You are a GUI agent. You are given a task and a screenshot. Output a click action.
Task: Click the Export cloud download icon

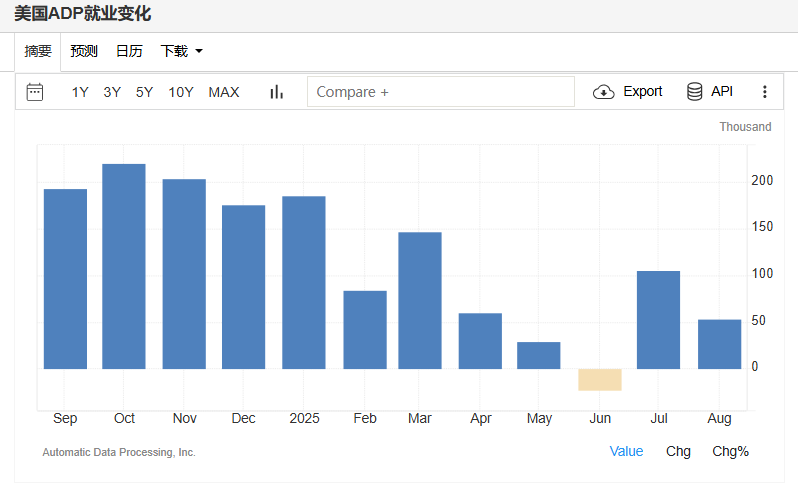604,92
